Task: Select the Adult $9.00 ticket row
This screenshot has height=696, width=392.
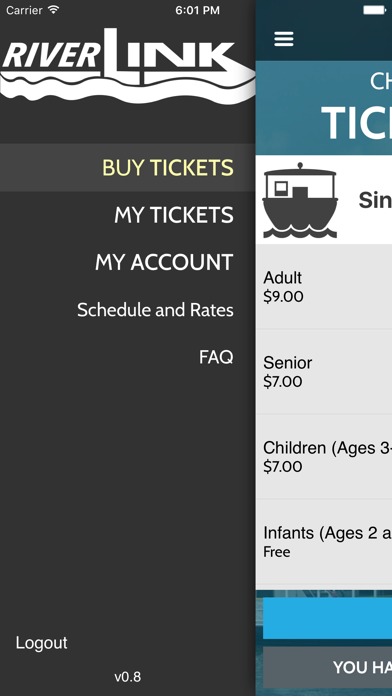Action: pos(324,287)
